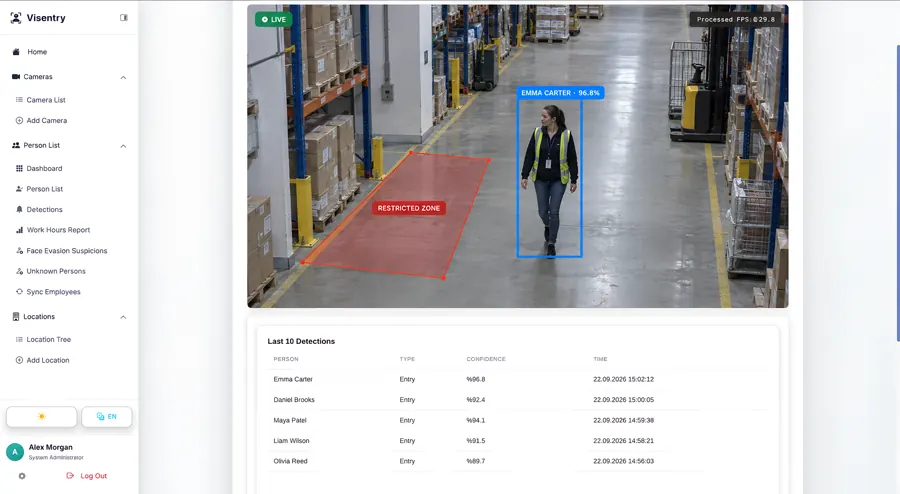Click the PERSON column header
This screenshot has height=494, width=900.
(x=286, y=359)
